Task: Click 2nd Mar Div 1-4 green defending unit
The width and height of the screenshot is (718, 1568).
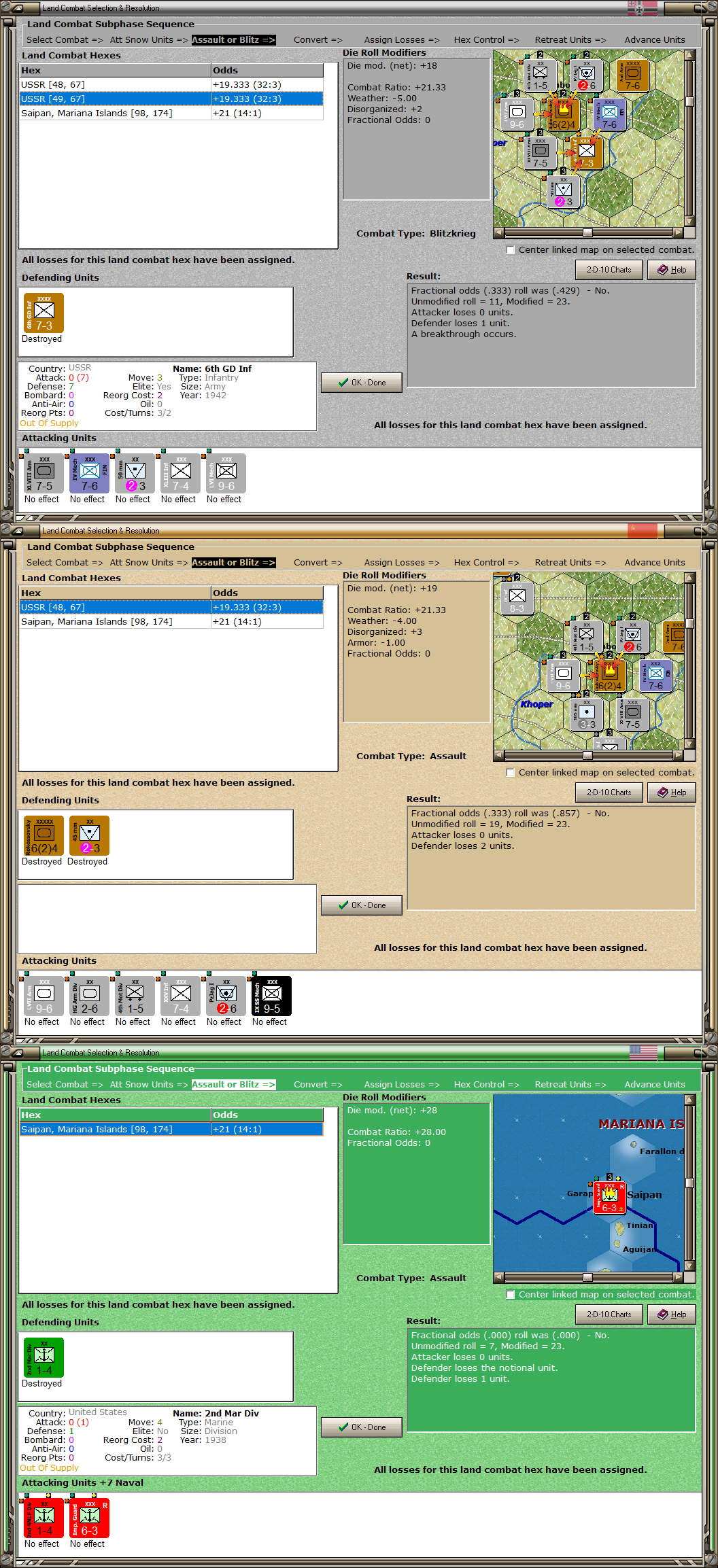Action: 44,1357
